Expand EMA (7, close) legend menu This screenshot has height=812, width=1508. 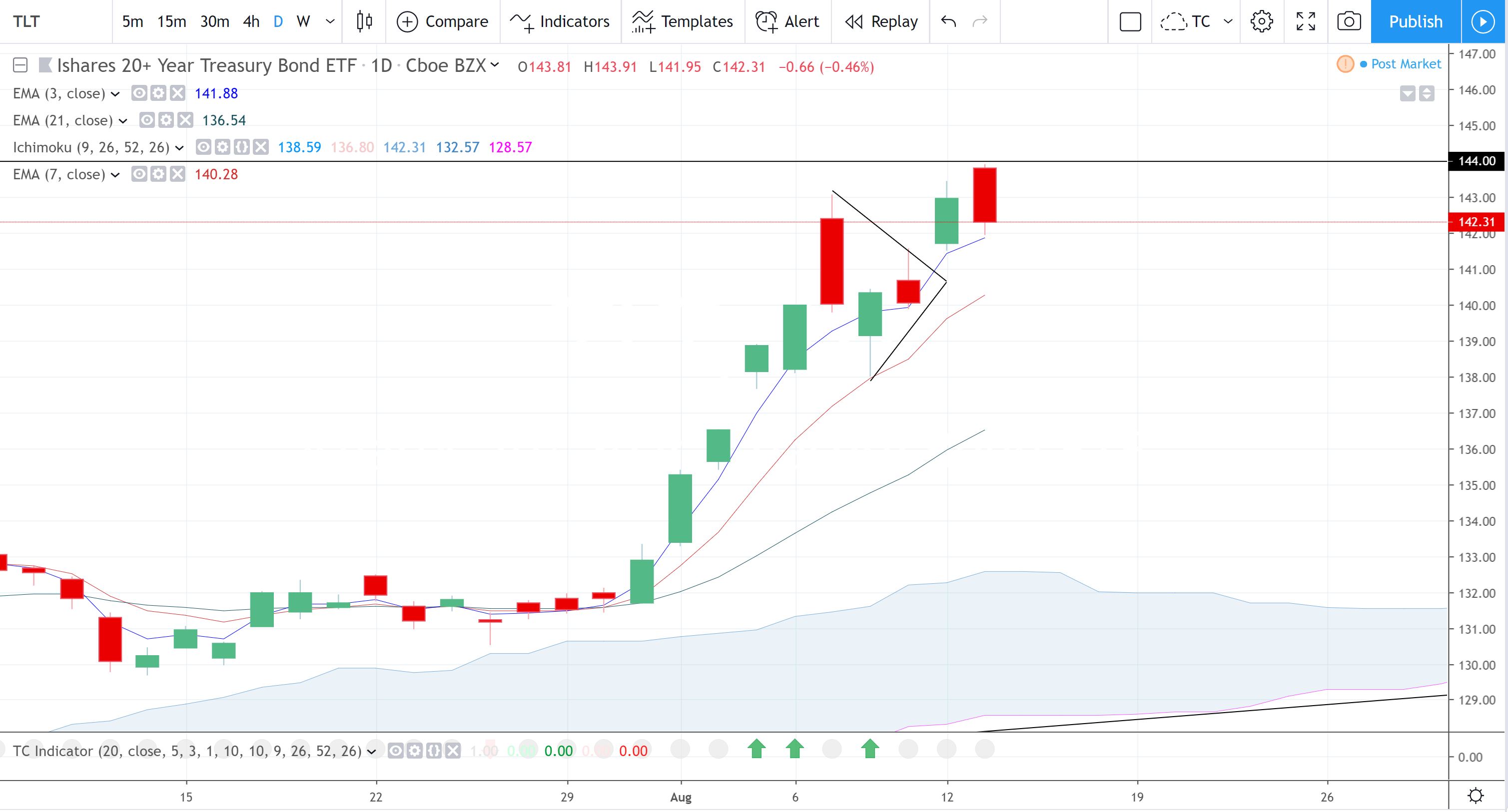point(115,174)
